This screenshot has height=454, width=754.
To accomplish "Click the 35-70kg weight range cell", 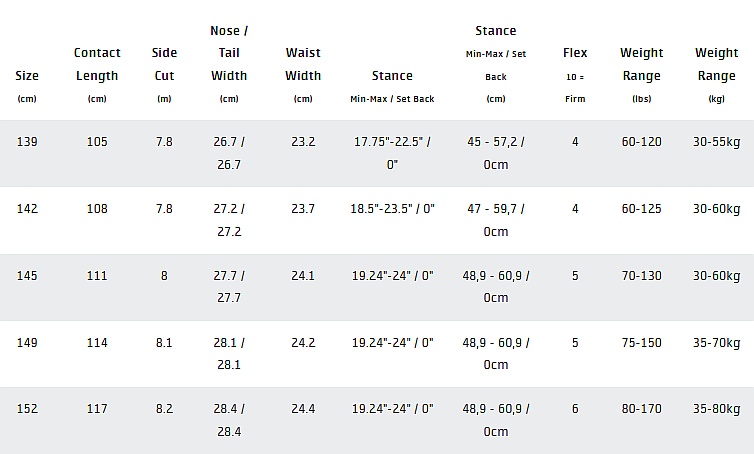I will pyautogui.click(x=716, y=343).
